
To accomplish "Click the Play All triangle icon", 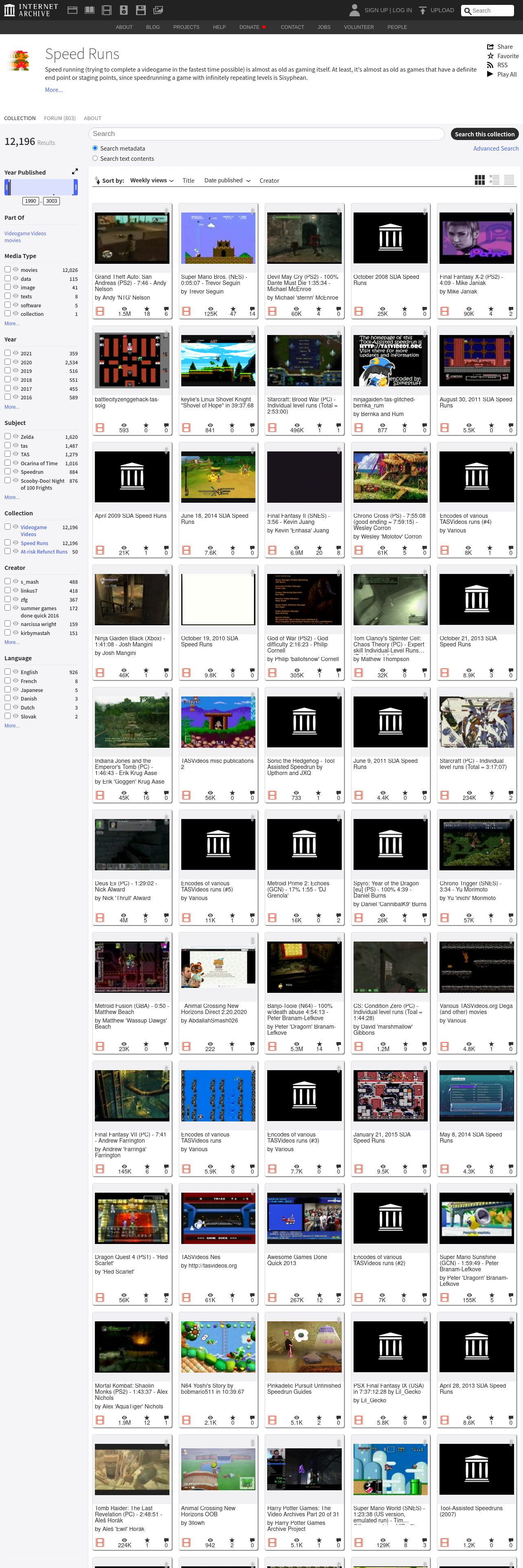I will click(x=490, y=74).
